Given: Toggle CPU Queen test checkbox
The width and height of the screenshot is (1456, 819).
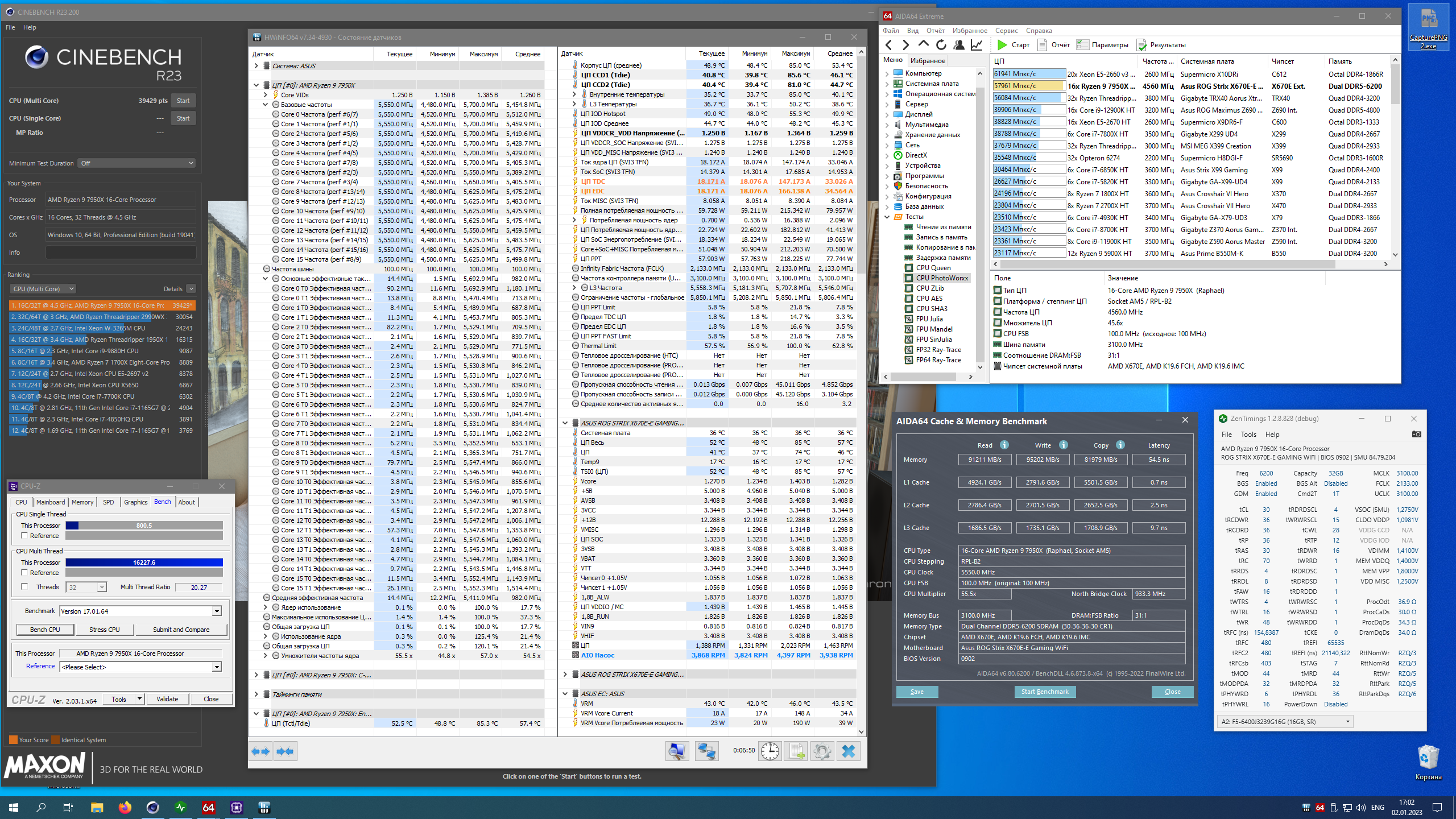Looking at the screenshot, I should click(x=908, y=268).
